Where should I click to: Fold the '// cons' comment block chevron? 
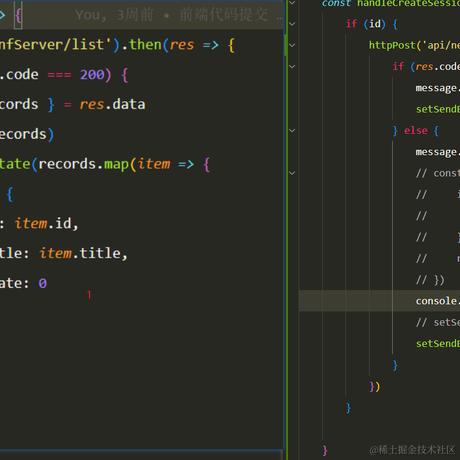pyautogui.click(x=292, y=173)
